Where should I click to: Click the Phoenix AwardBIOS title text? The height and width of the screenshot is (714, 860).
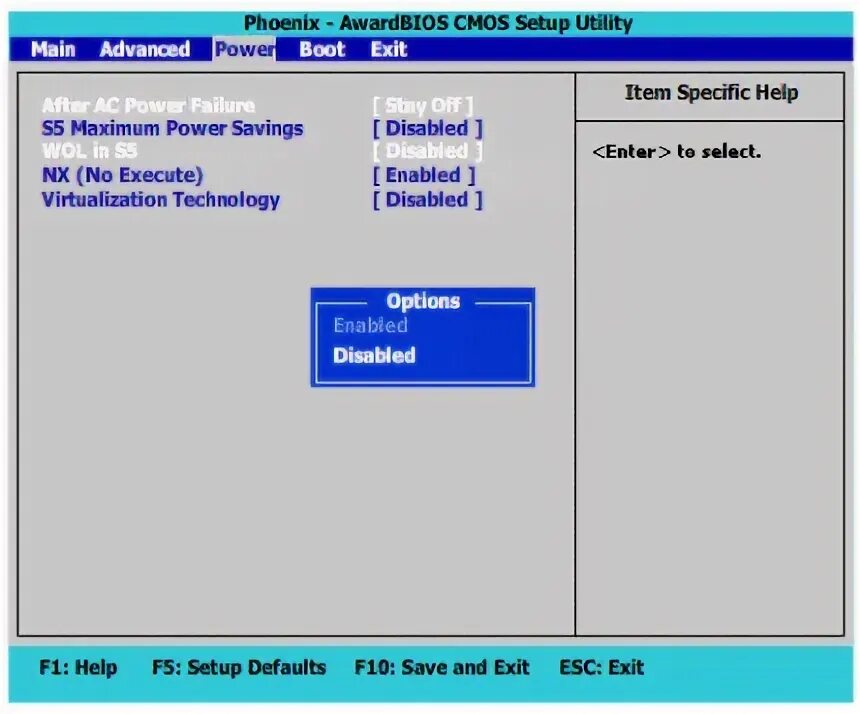click(x=438, y=23)
